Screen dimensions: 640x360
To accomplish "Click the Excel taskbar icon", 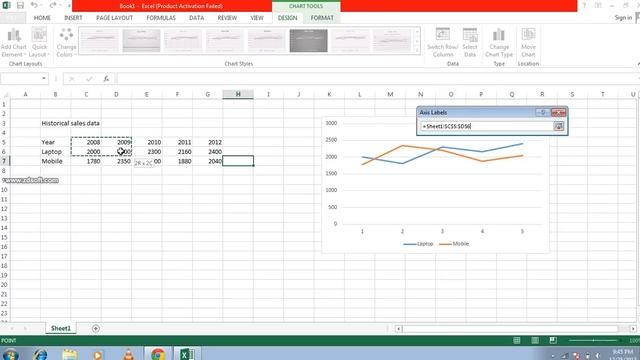I will pos(187,354).
